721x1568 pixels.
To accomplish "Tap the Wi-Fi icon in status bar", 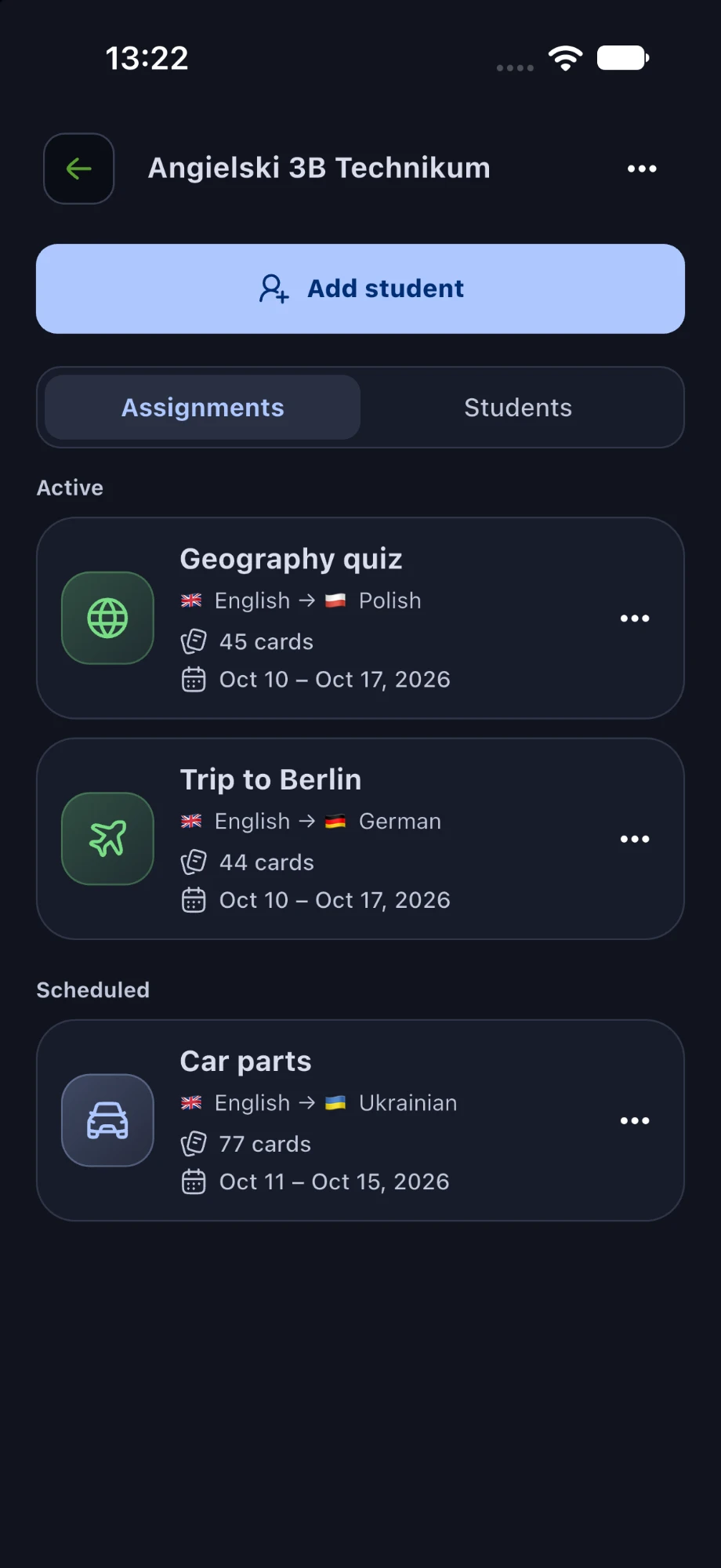I will (566, 58).
